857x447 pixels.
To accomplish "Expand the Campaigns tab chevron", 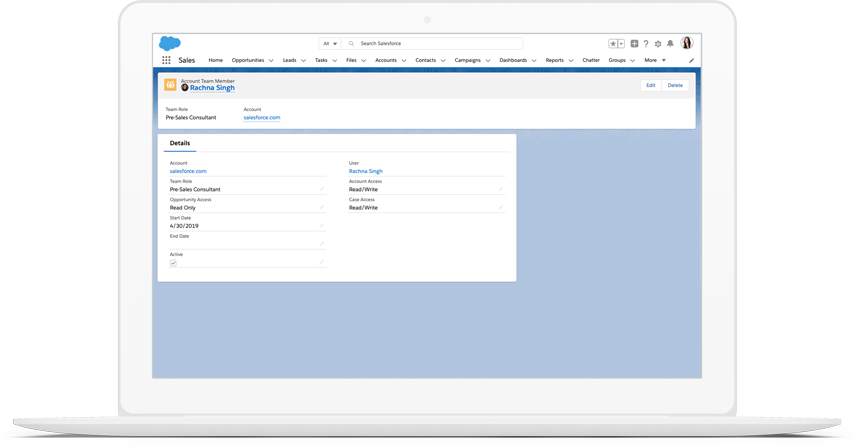I will pyautogui.click(x=488, y=61).
